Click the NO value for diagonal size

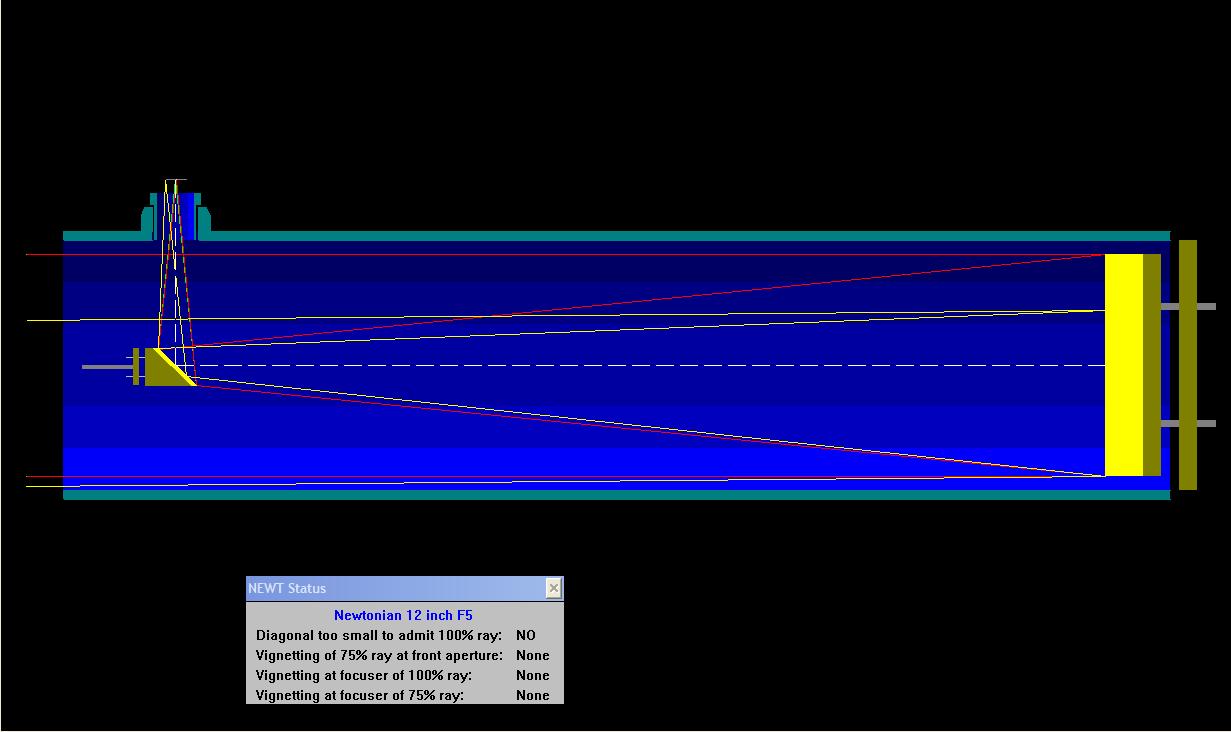coord(525,636)
